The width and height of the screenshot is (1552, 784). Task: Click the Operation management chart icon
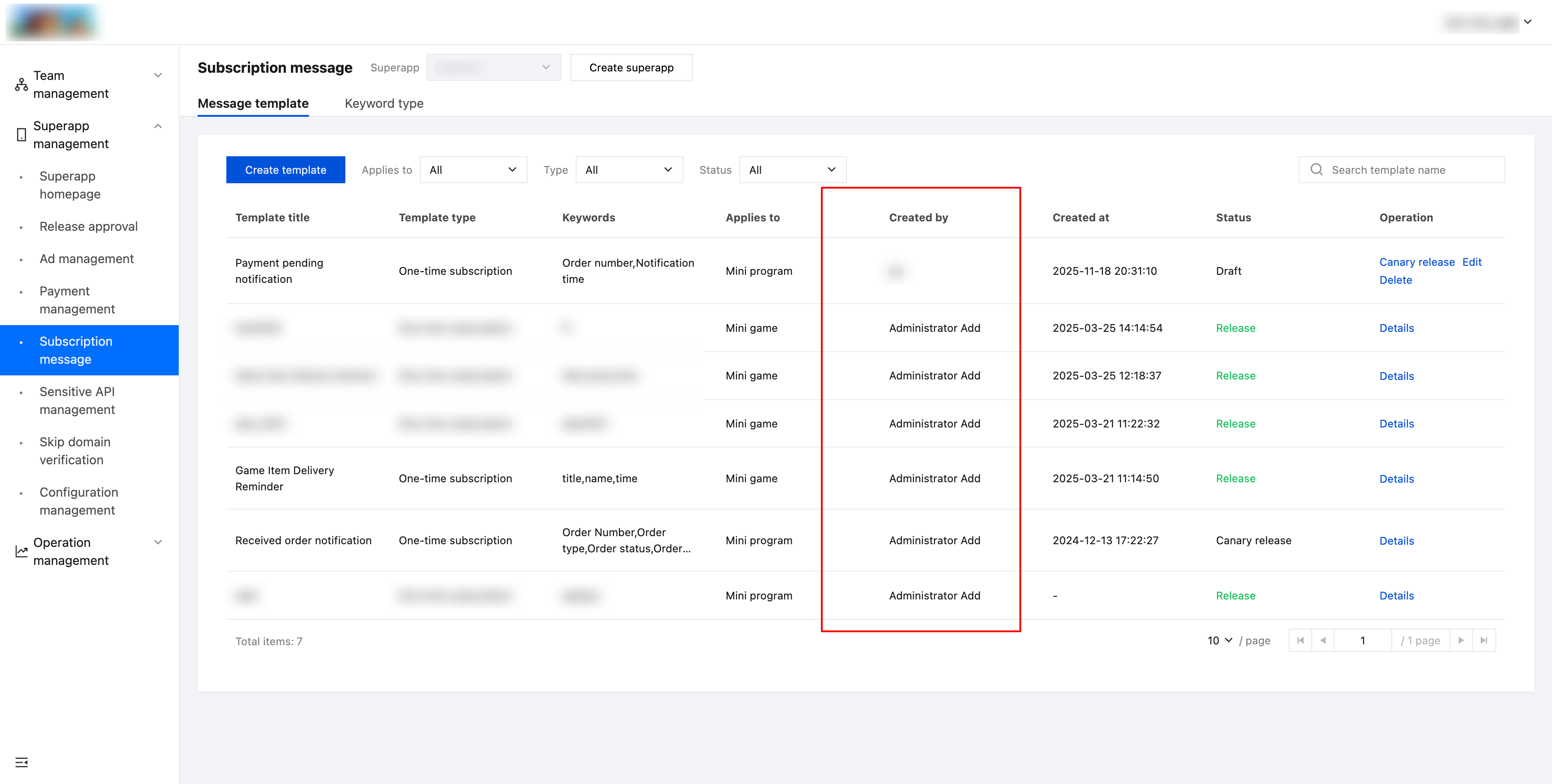tap(22, 551)
